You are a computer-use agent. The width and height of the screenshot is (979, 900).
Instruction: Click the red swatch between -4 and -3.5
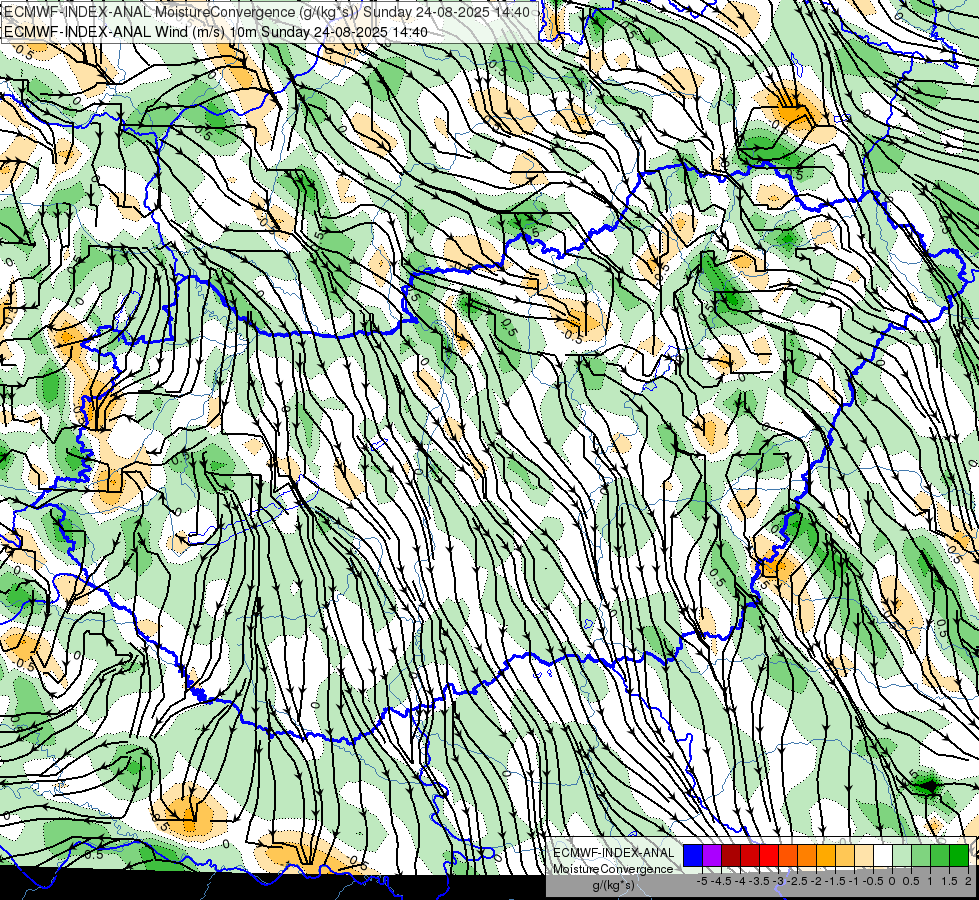(x=750, y=856)
